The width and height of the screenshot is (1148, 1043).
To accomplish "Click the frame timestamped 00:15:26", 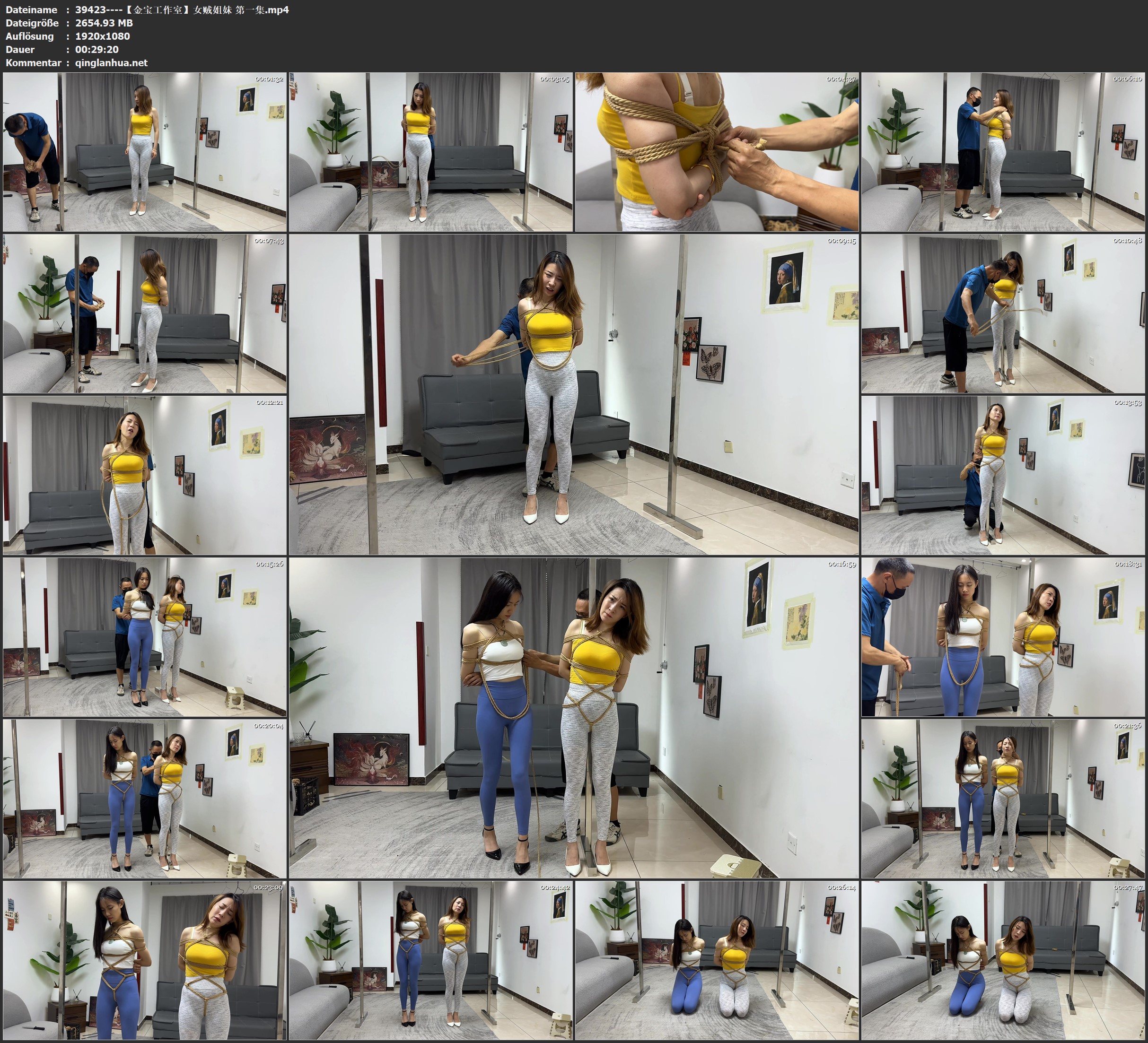I will (145, 636).
